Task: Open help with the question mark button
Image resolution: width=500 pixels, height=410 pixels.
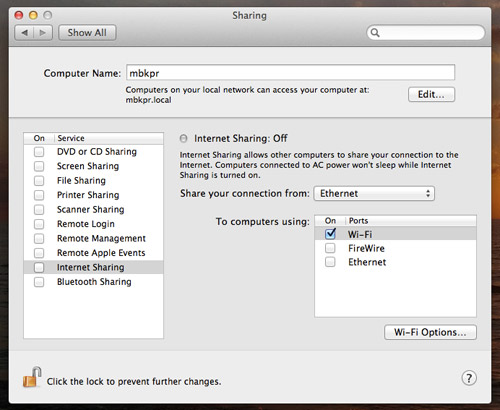Action: click(469, 378)
